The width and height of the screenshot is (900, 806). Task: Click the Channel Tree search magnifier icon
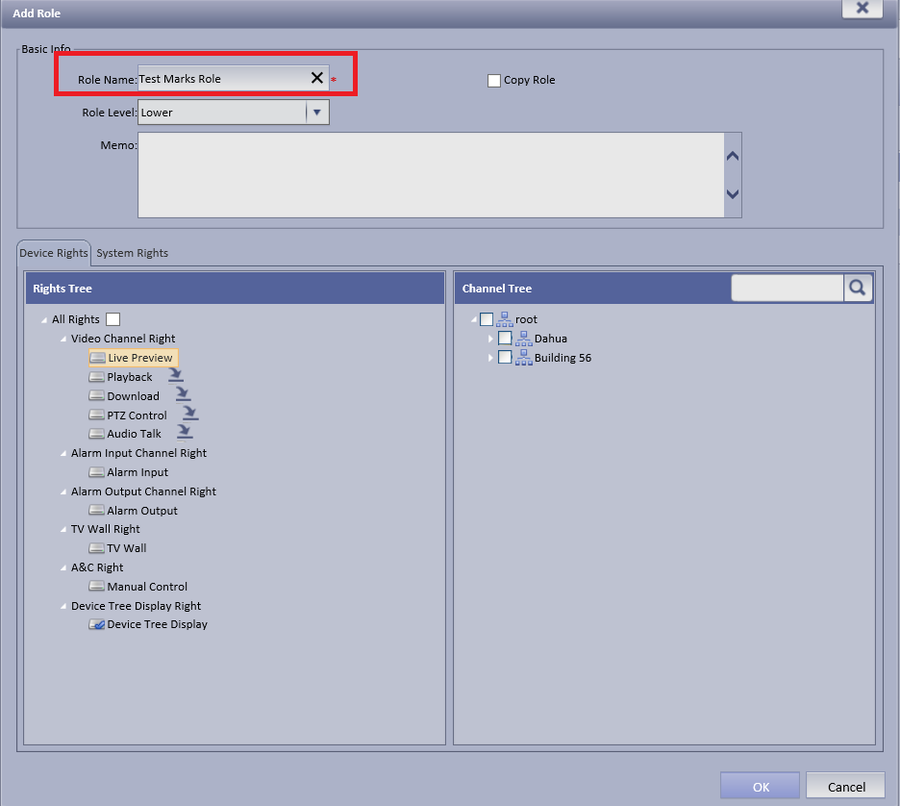click(x=857, y=288)
